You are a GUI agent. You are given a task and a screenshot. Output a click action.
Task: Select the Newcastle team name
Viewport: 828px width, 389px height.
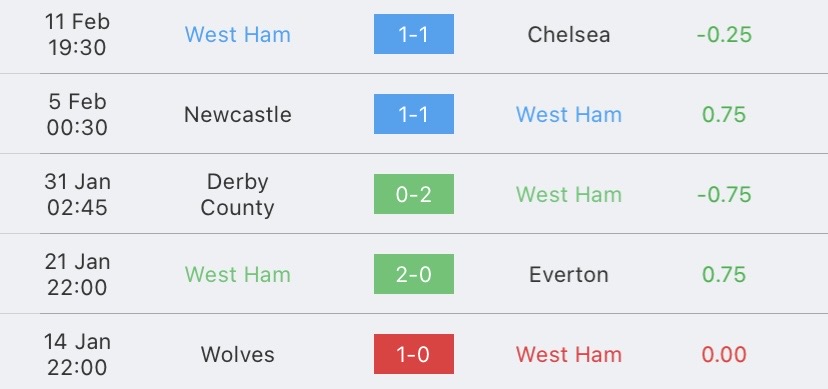(238, 115)
